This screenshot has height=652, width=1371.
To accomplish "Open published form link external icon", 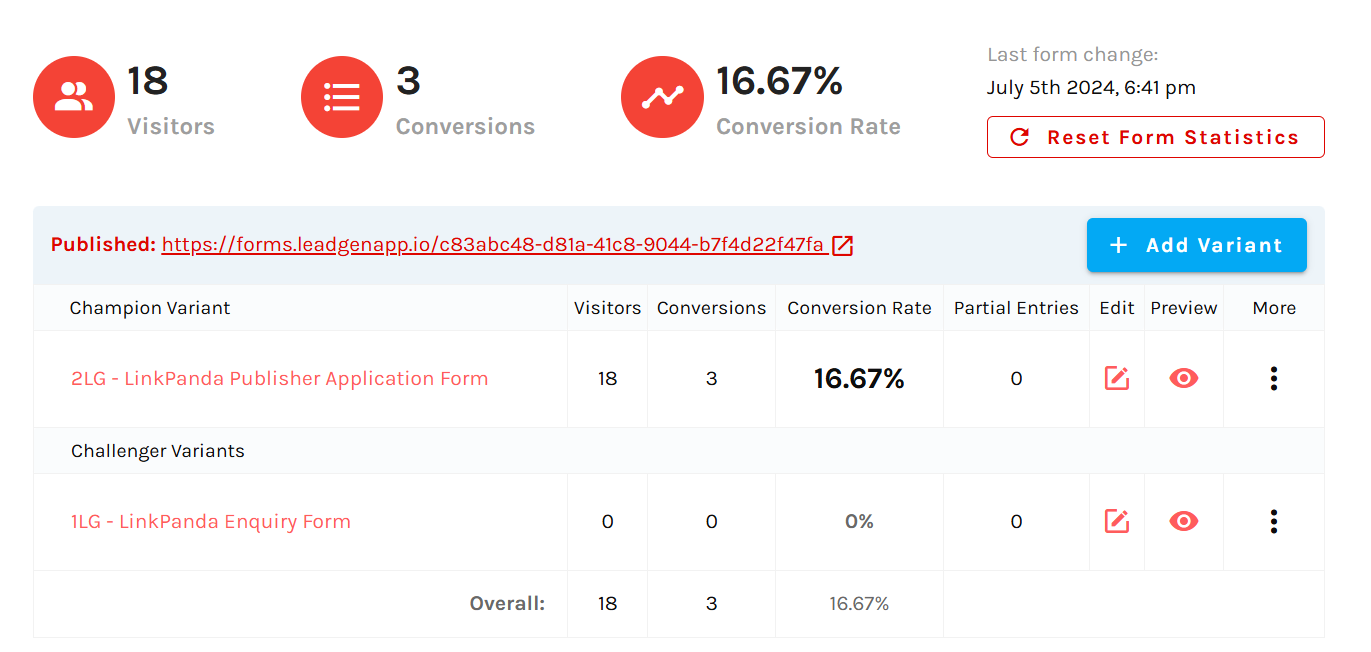I will [842, 246].
